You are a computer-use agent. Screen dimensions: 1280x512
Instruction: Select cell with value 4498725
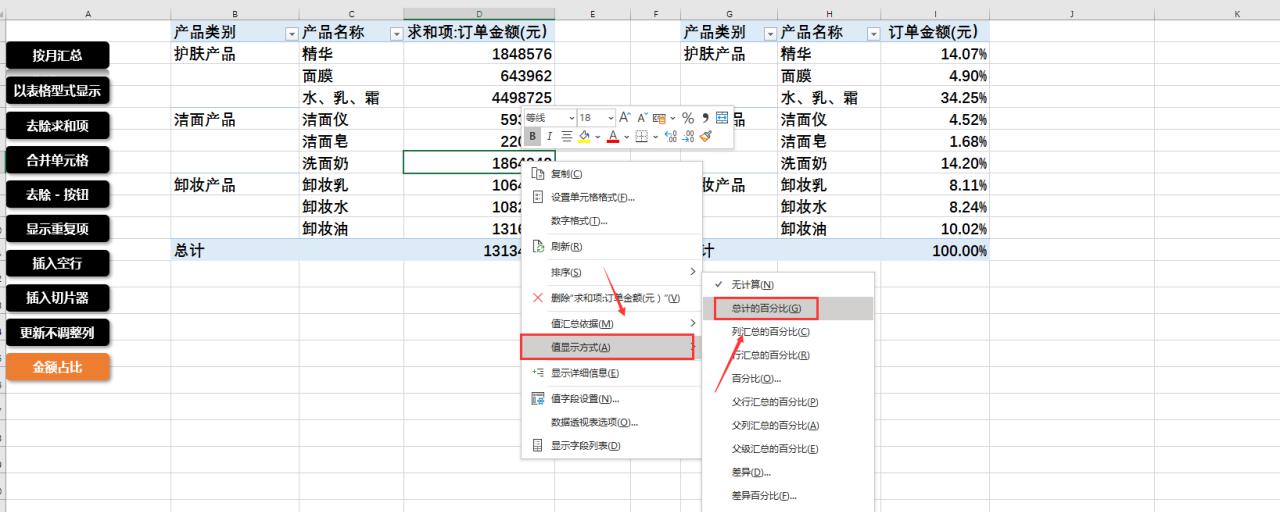[x=479, y=98]
